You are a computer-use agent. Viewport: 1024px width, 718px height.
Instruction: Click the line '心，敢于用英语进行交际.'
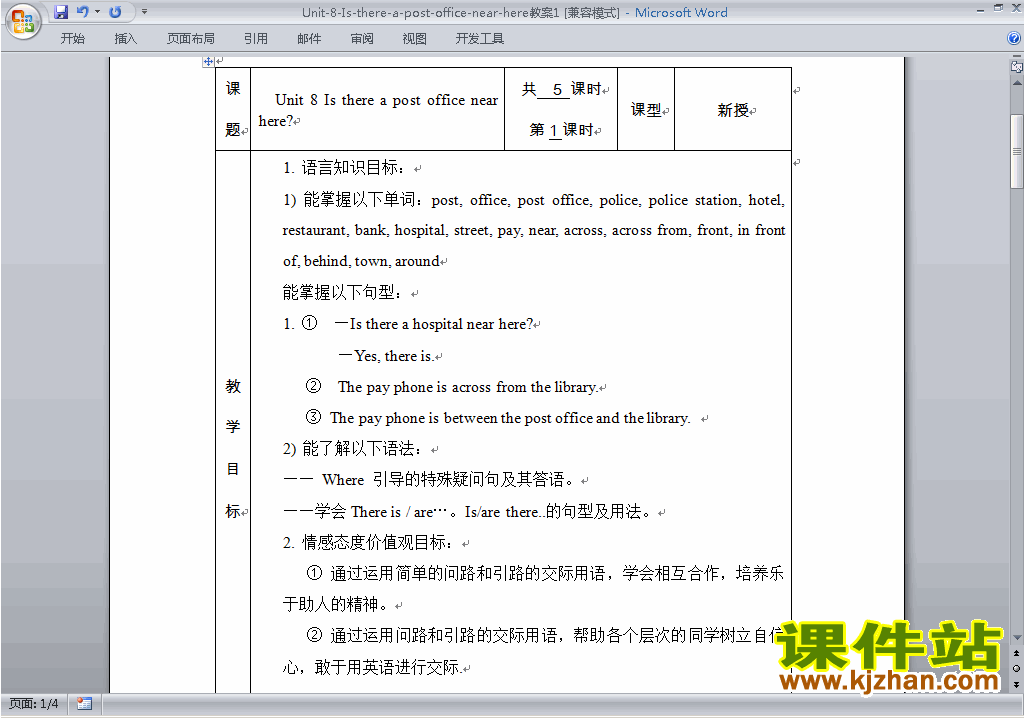372,667
